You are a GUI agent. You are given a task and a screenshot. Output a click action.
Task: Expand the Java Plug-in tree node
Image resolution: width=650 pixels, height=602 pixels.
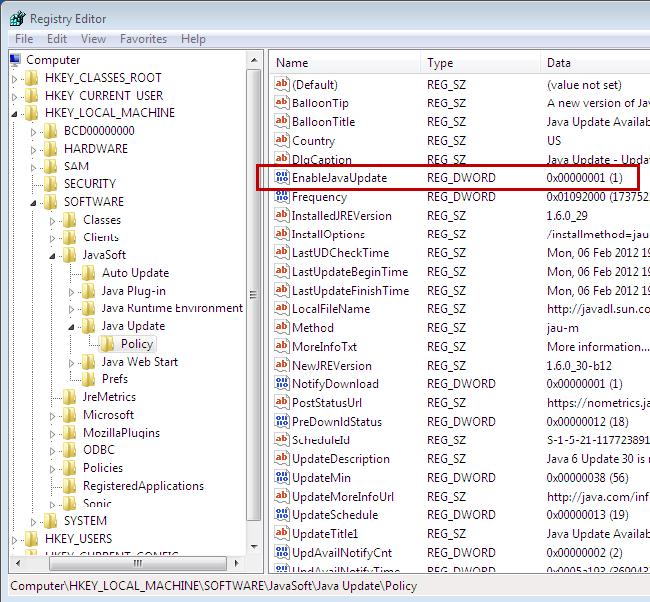[71, 291]
